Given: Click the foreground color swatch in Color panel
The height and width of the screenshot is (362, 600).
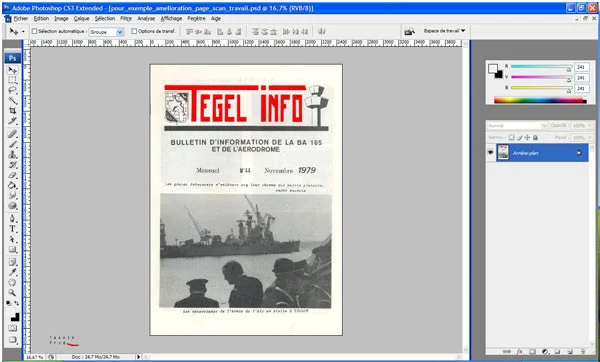Looking at the screenshot, I should coord(493,68).
